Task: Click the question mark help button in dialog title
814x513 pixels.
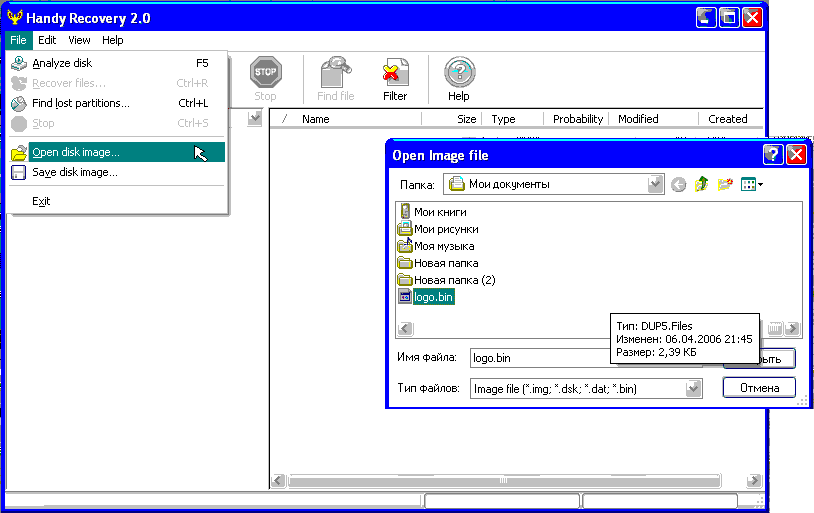Action: click(x=772, y=155)
